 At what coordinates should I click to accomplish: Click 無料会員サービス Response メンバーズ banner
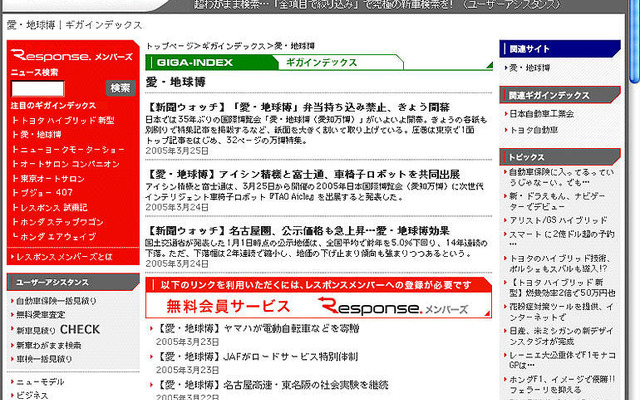(318, 306)
